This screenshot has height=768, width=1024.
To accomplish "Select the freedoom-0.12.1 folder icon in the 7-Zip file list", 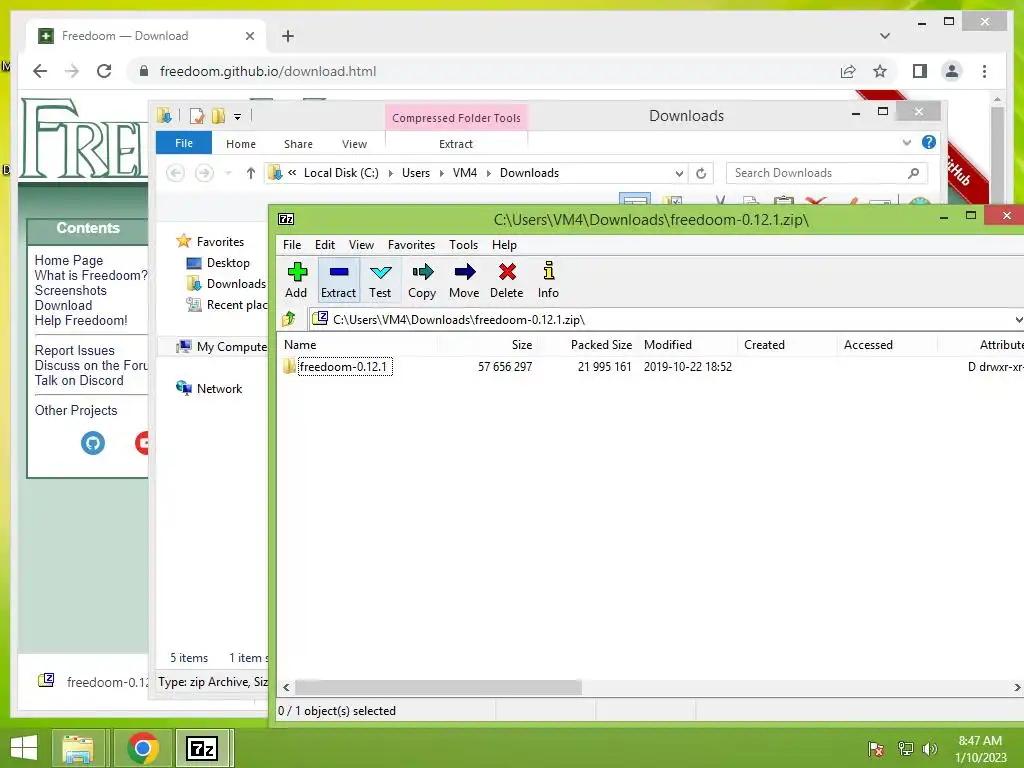I will 289,366.
